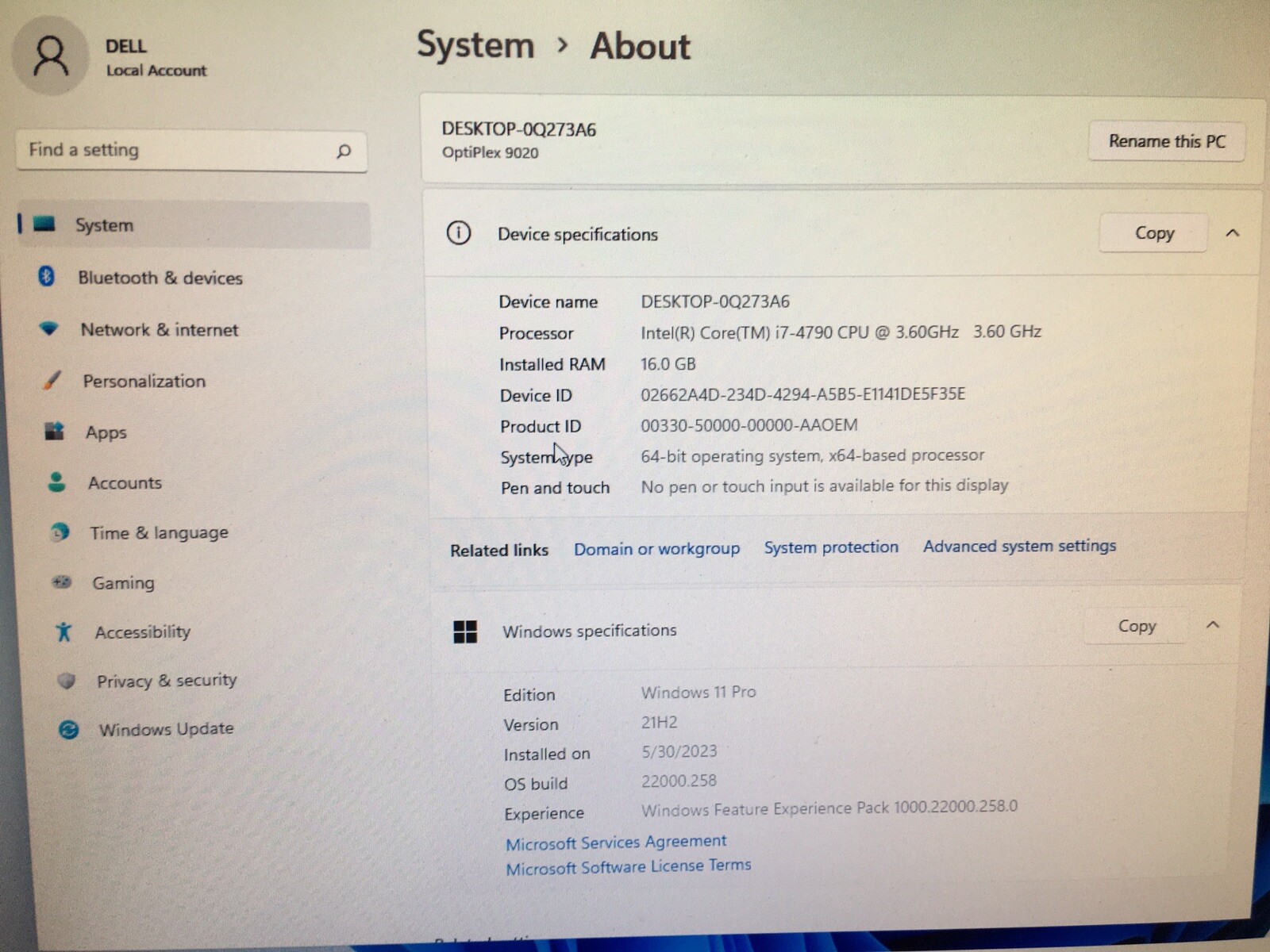Click the System monitor icon in sidebar
Screen dimensions: 1270x952
pyautogui.click(x=44, y=225)
